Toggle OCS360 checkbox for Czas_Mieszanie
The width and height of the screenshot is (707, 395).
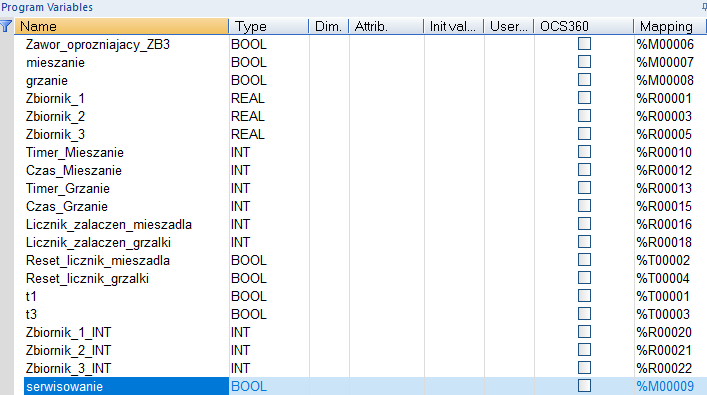[584, 170]
